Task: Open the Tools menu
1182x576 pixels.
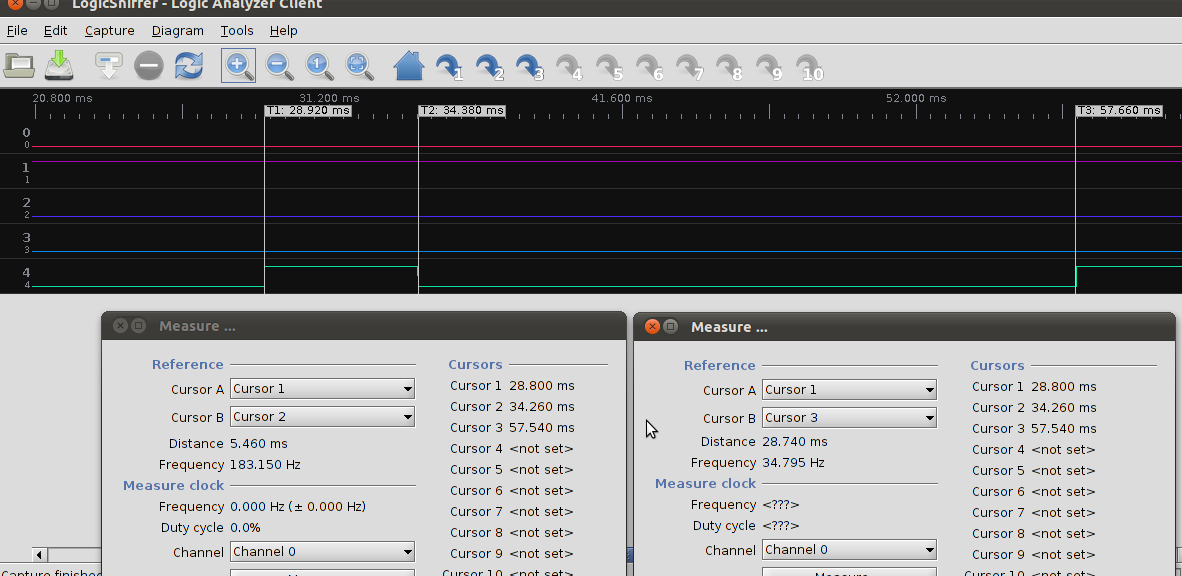Action: click(x=236, y=30)
